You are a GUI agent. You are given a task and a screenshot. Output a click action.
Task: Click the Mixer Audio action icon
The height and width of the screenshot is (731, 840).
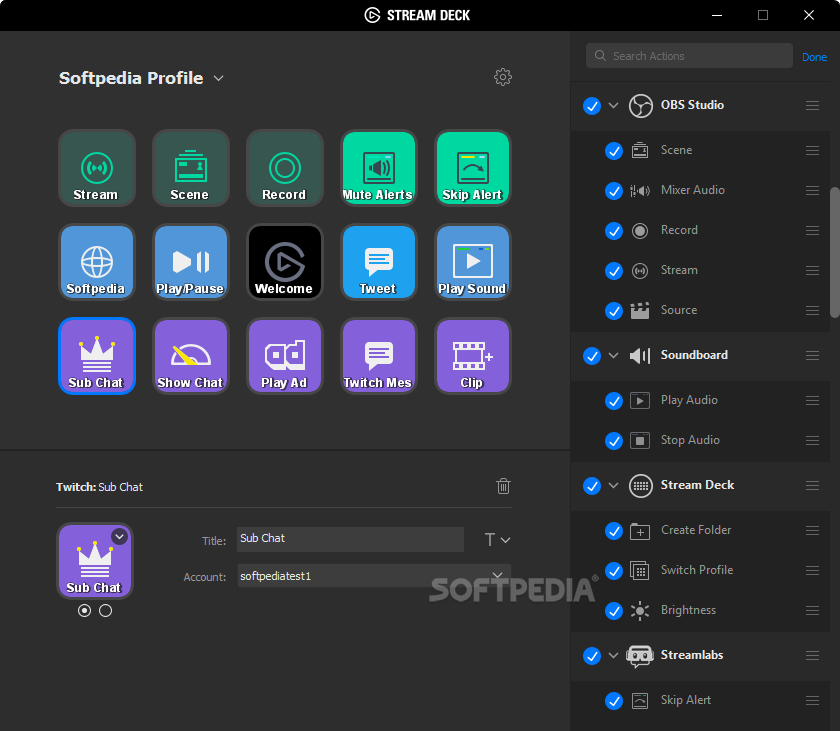tap(640, 191)
